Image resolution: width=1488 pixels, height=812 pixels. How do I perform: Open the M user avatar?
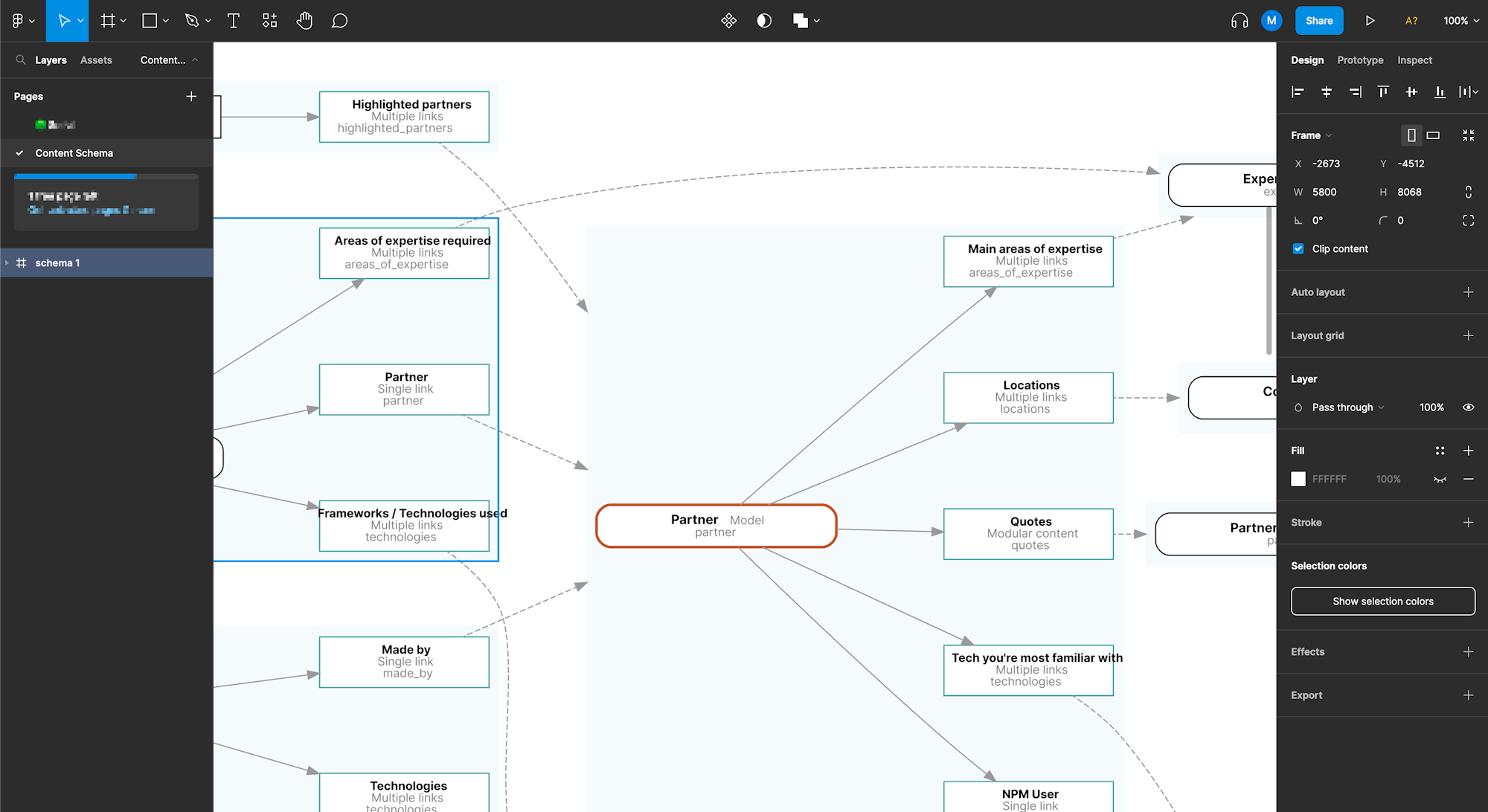(1271, 21)
